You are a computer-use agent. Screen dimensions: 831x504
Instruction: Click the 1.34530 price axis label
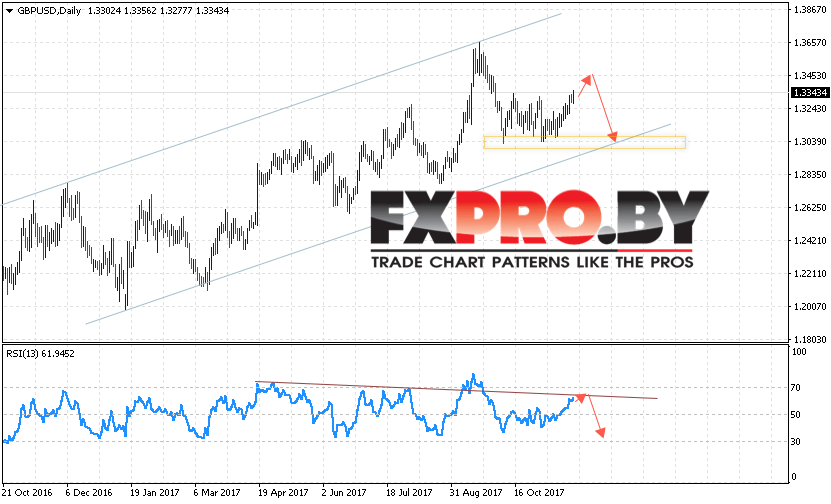pos(810,76)
